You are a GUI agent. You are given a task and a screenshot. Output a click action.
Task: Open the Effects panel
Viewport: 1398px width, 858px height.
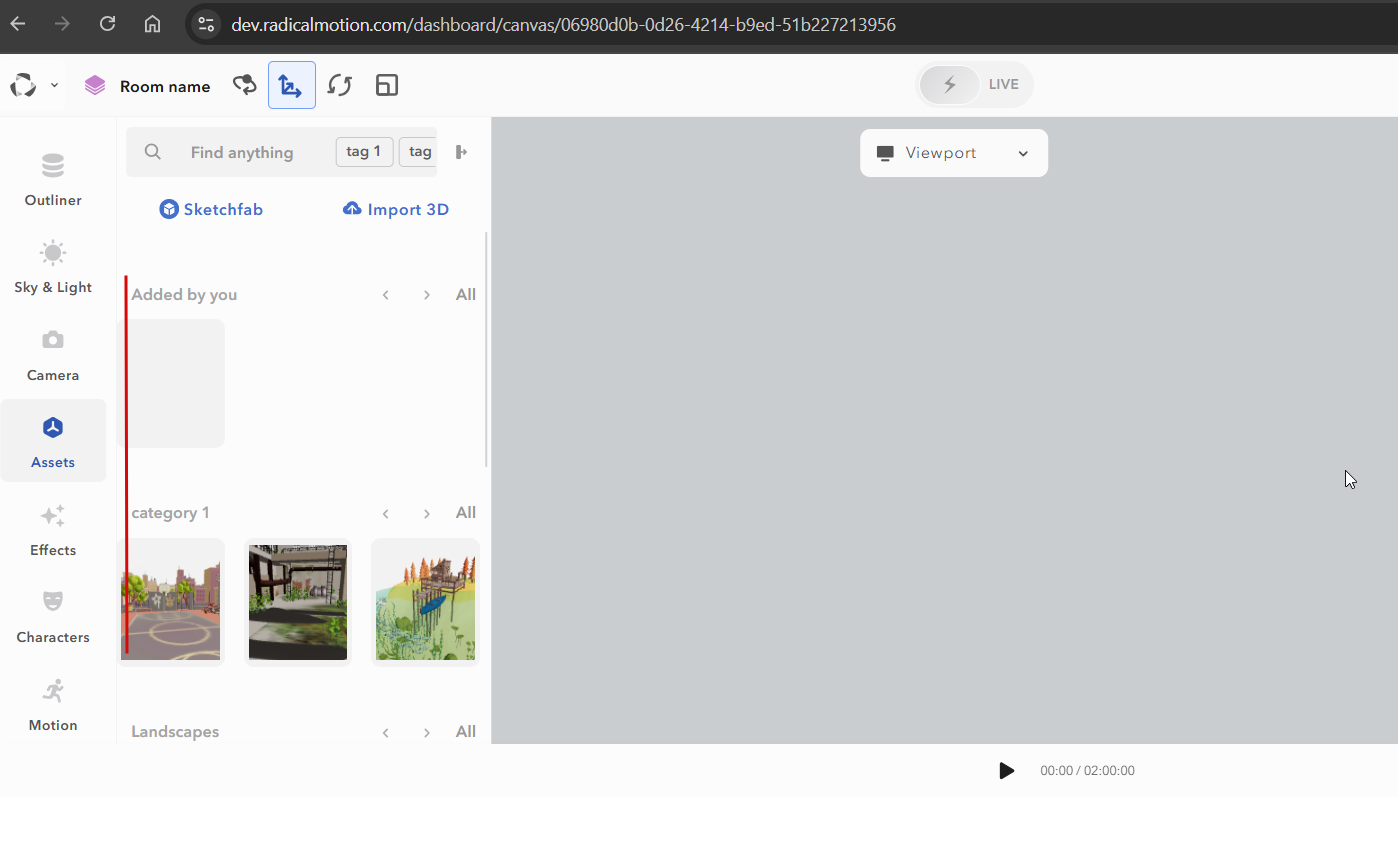pyautogui.click(x=53, y=530)
